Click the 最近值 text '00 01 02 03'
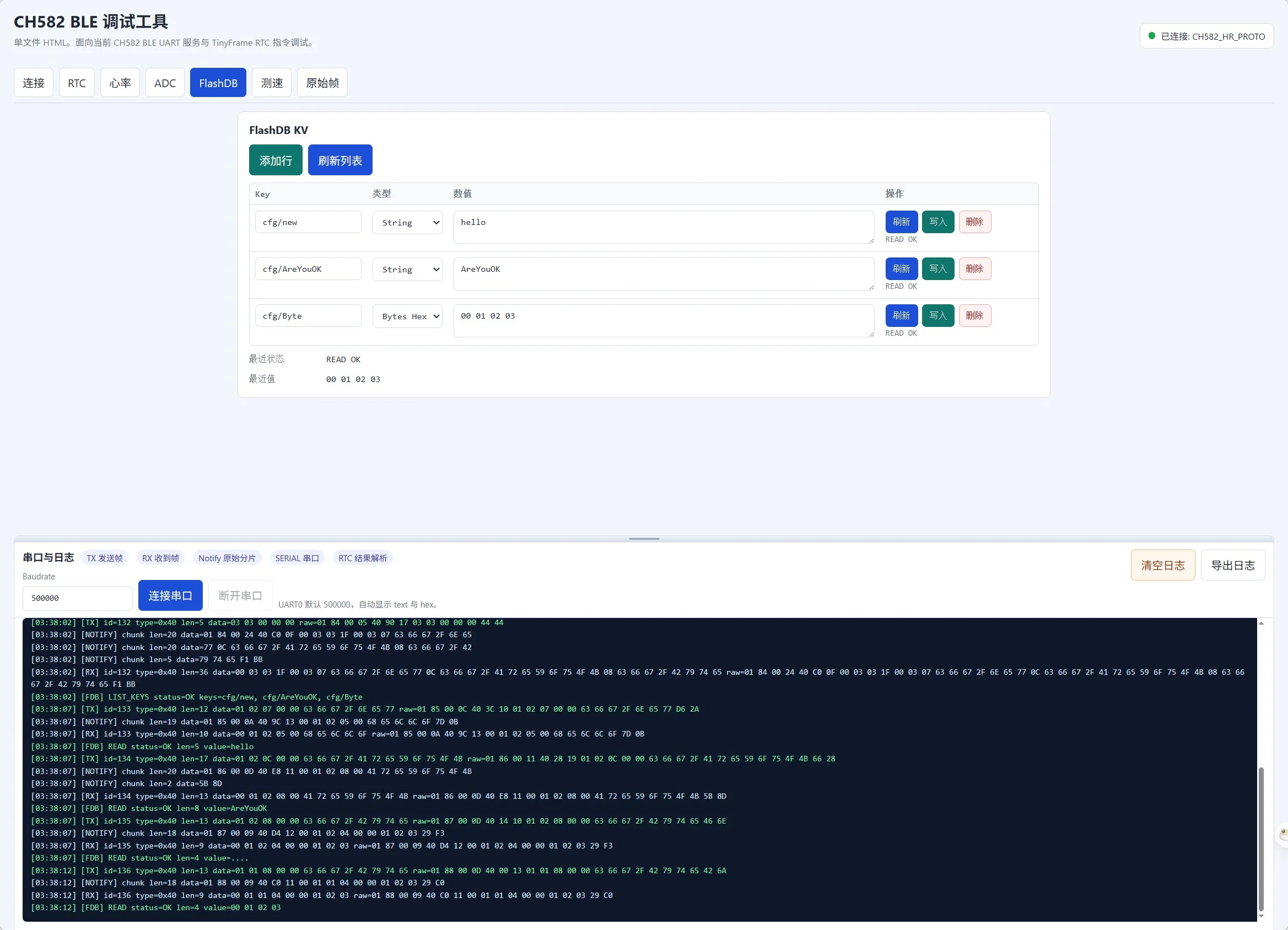1288x930 pixels. pos(353,379)
